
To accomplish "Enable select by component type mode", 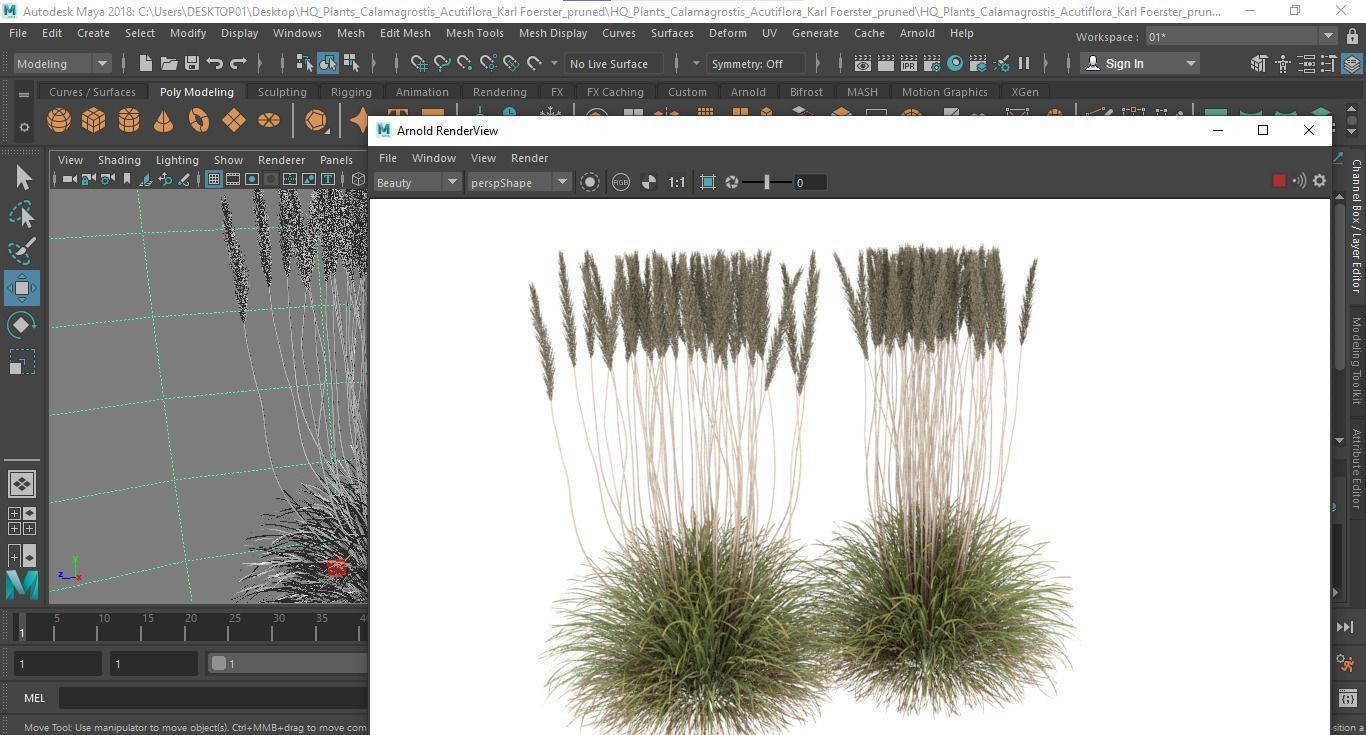I will click(x=351, y=64).
